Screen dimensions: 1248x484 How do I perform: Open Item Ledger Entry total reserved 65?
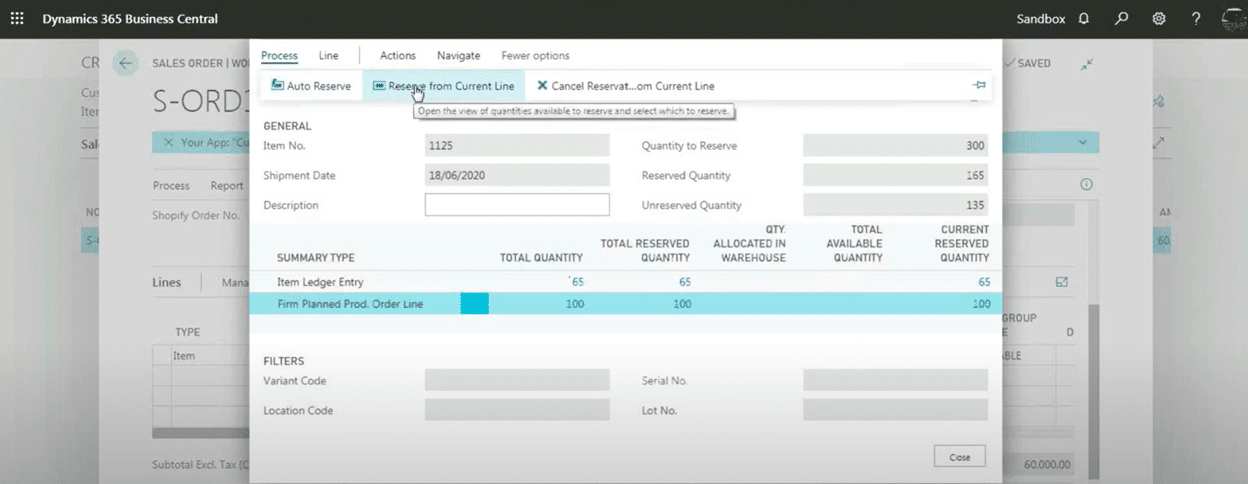pyautogui.click(x=685, y=282)
